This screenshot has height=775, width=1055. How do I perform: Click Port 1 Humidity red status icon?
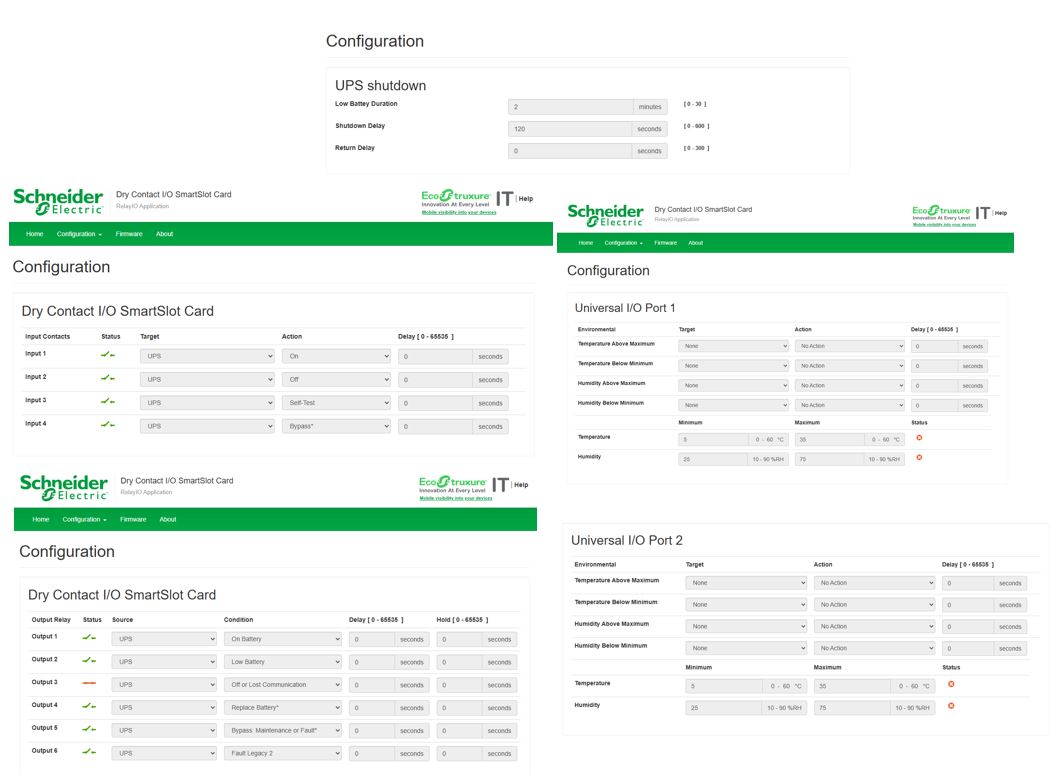pyautogui.click(x=919, y=457)
